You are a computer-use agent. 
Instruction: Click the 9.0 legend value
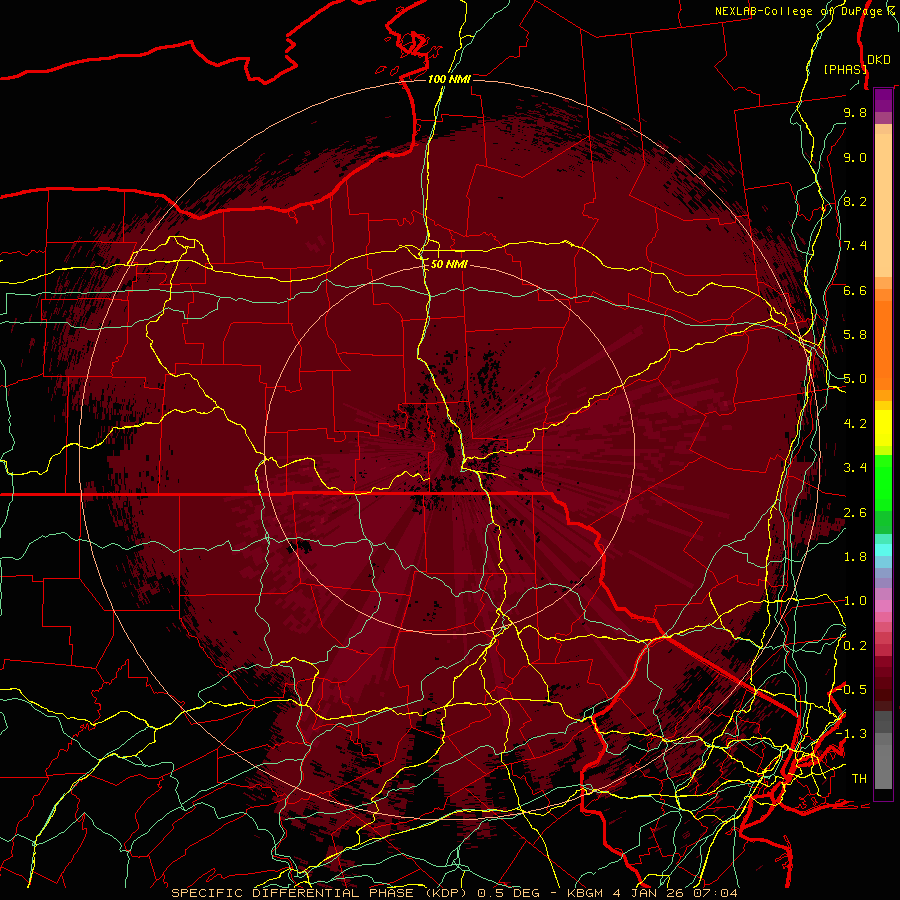(855, 157)
